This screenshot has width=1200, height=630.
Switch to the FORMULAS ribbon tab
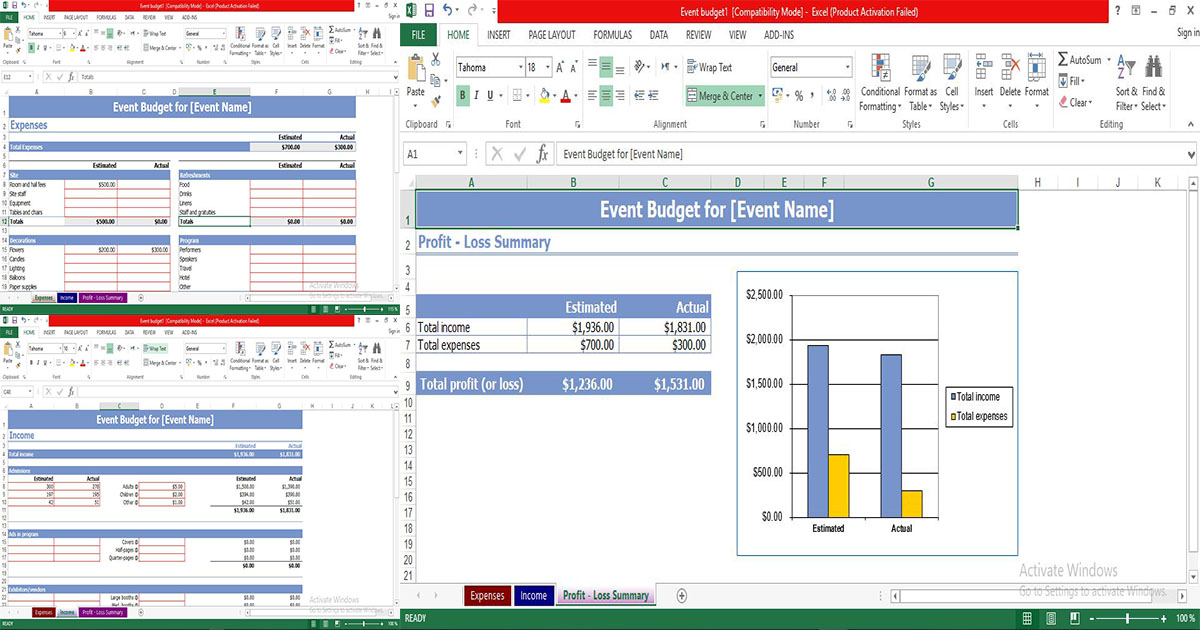click(x=612, y=34)
